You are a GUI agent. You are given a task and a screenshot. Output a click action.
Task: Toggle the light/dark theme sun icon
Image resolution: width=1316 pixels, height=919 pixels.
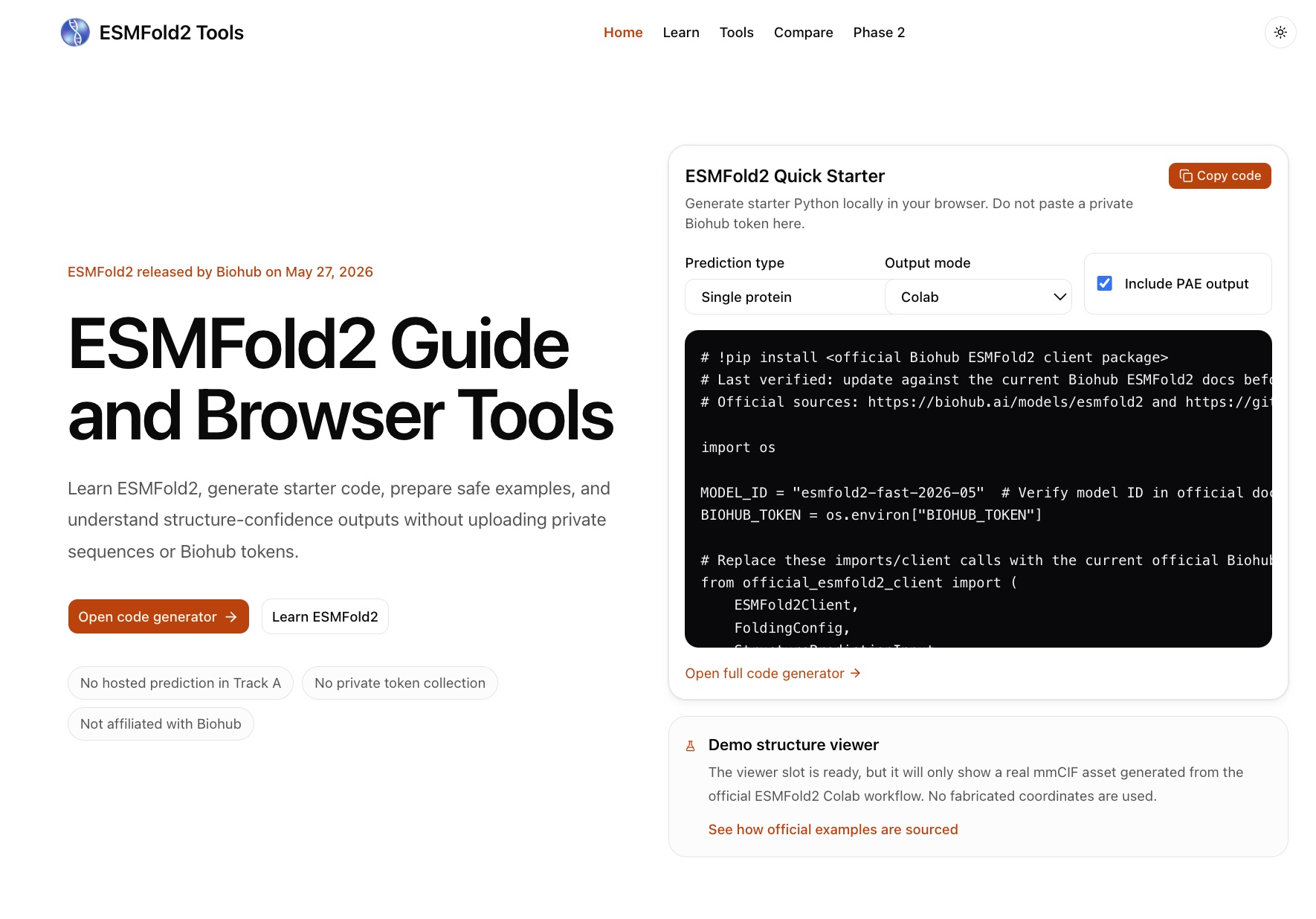pos(1280,33)
